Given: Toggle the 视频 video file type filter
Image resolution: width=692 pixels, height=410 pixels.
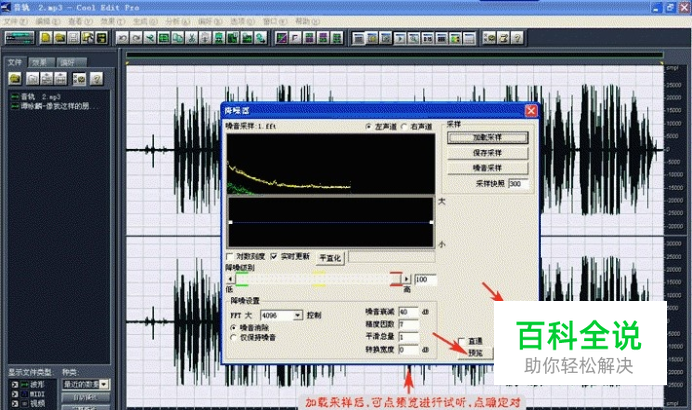Looking at the screenshot, I should pos(15,403).
